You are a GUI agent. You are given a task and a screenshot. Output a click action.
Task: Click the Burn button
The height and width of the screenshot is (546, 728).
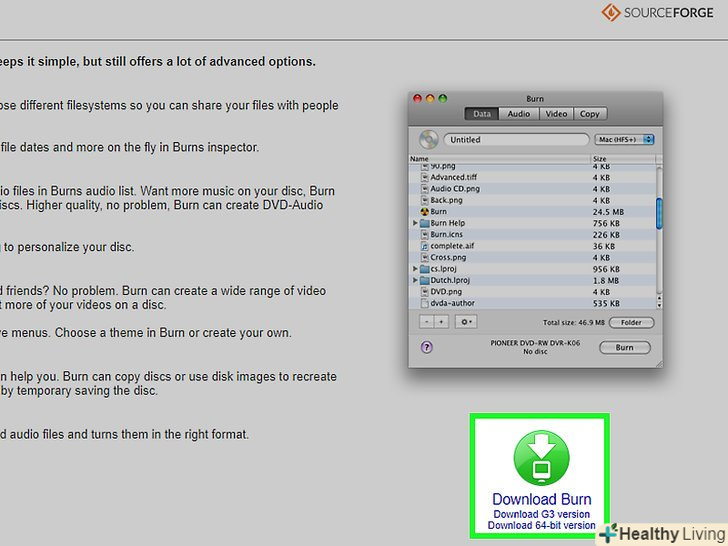coord(624,347)
